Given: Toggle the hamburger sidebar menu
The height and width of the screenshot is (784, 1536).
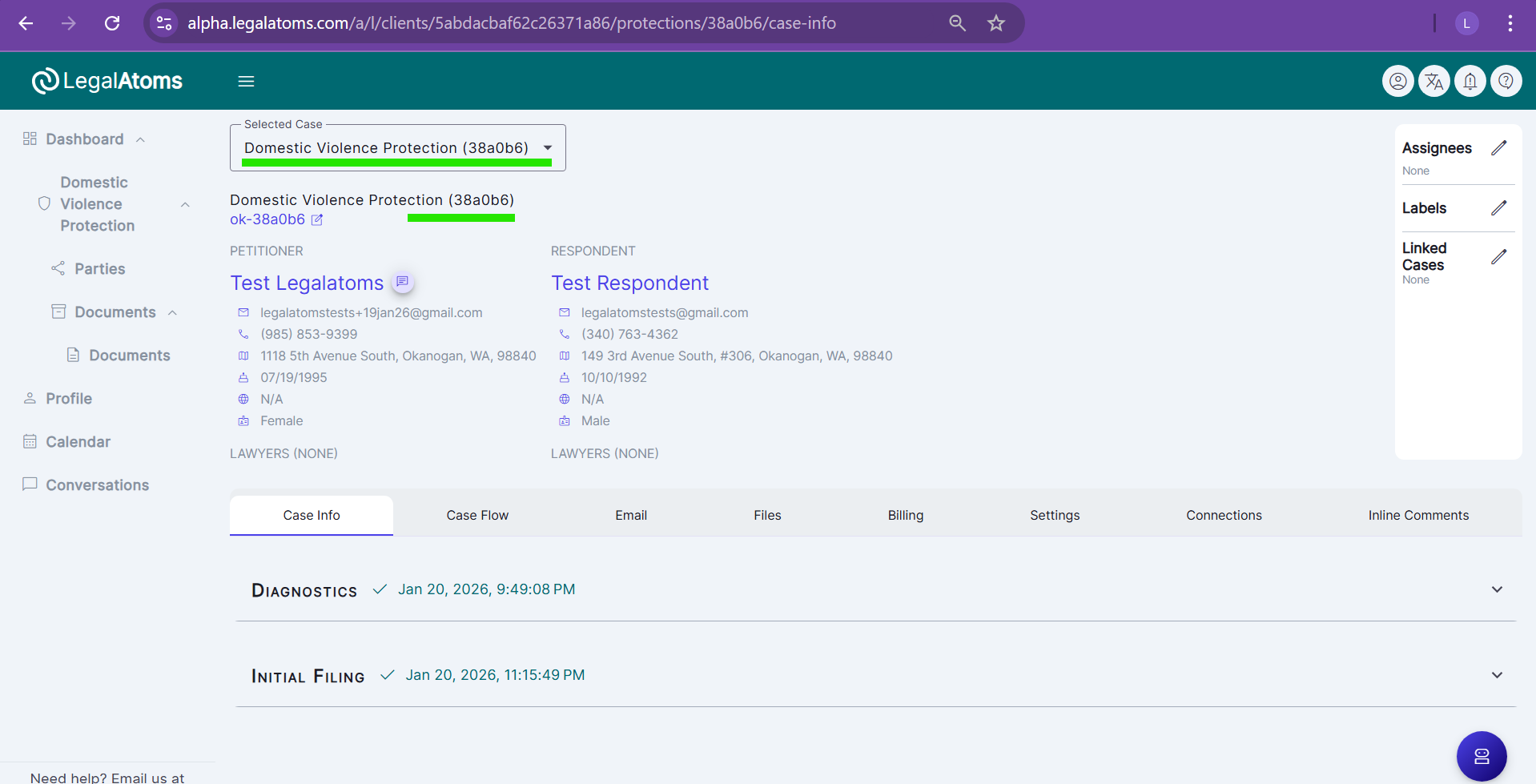Looking at the screenshot, I should pos(246,81).
